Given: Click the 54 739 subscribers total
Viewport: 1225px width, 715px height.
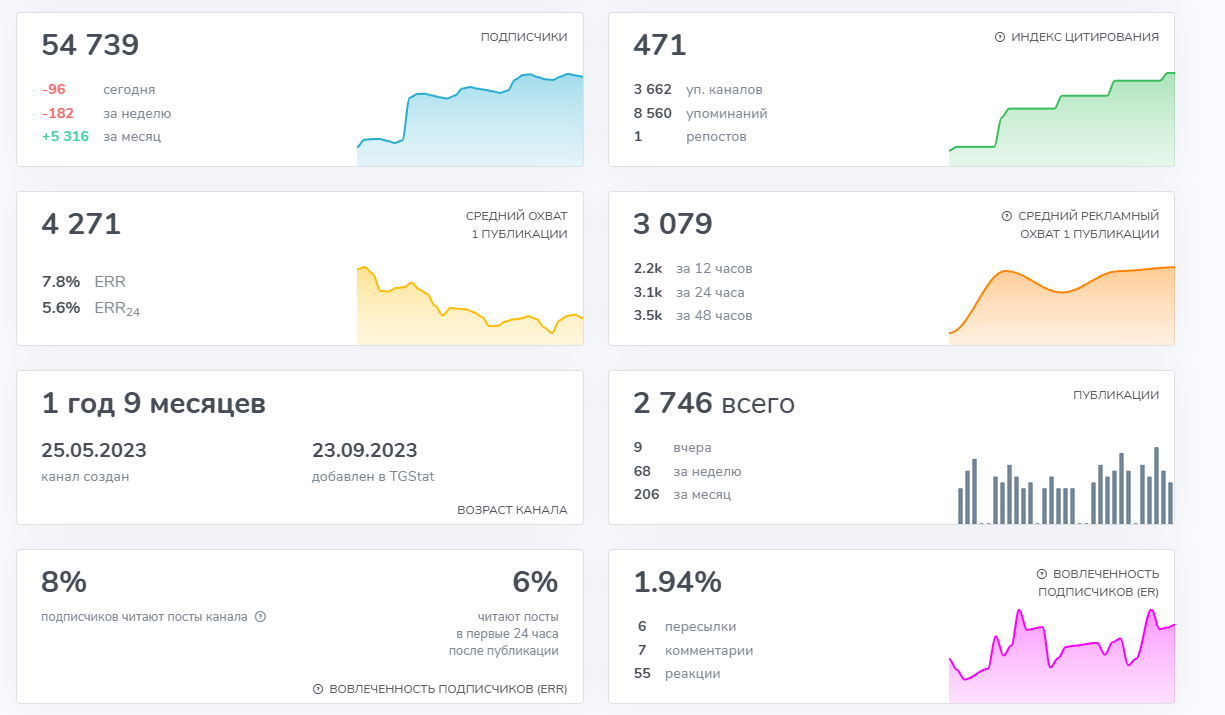Looking at the screenshot, I should pyautogui.click(x=90, y=46).
